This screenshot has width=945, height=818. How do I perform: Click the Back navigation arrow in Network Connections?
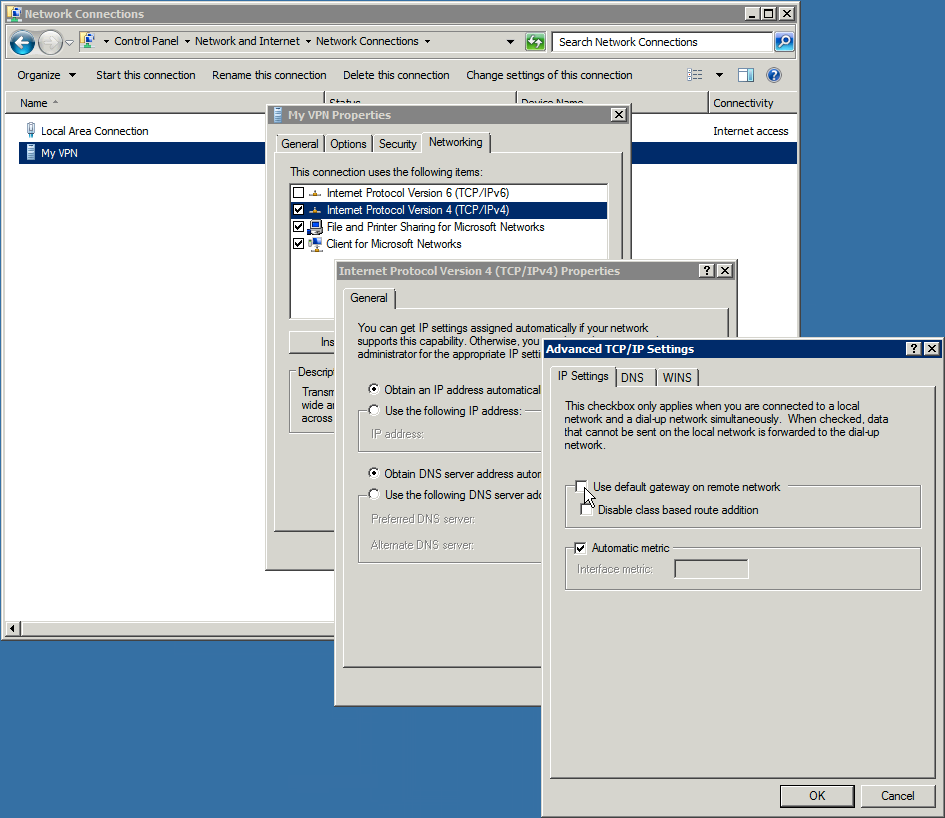(x=23, y=42)
